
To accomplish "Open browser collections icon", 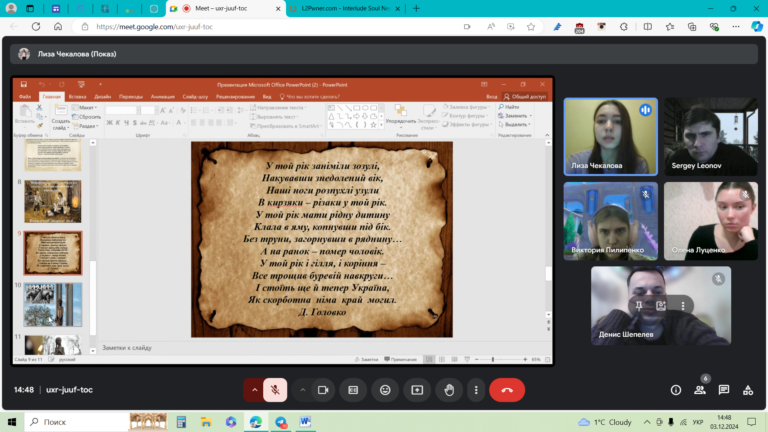I will 692,26.
